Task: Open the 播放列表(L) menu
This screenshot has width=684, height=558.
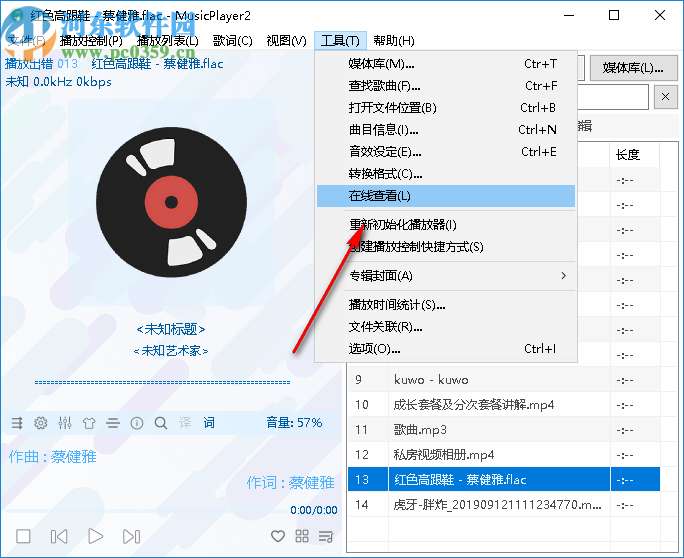Action: tap(168, 41)
